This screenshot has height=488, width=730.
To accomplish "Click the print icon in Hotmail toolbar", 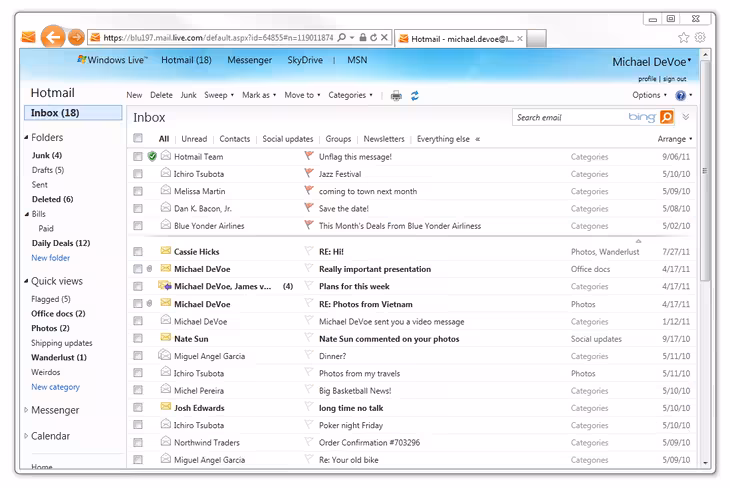I will tap(396, 96).
